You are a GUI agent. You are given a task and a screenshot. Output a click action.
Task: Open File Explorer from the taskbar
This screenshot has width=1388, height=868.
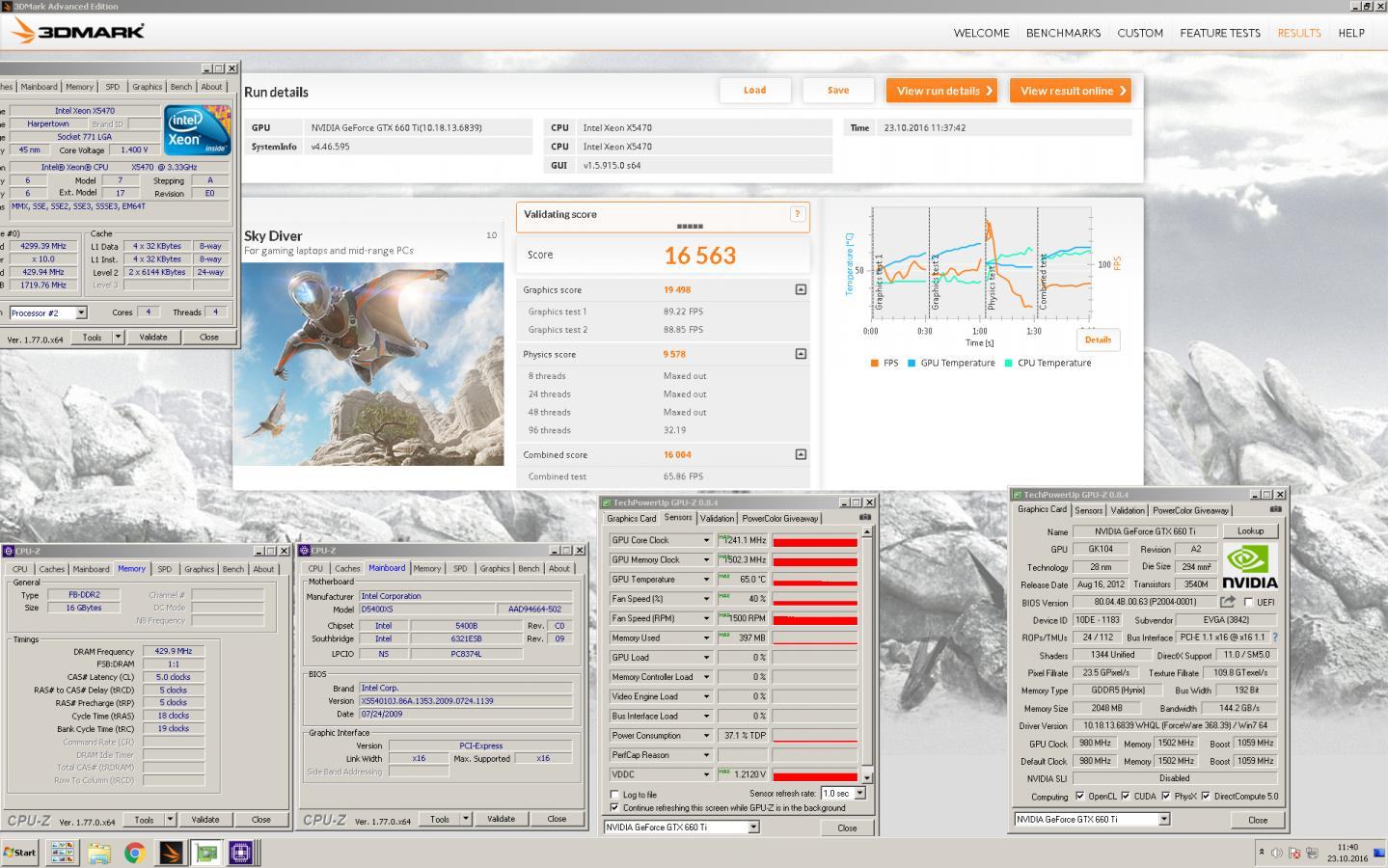pos(98,853)
